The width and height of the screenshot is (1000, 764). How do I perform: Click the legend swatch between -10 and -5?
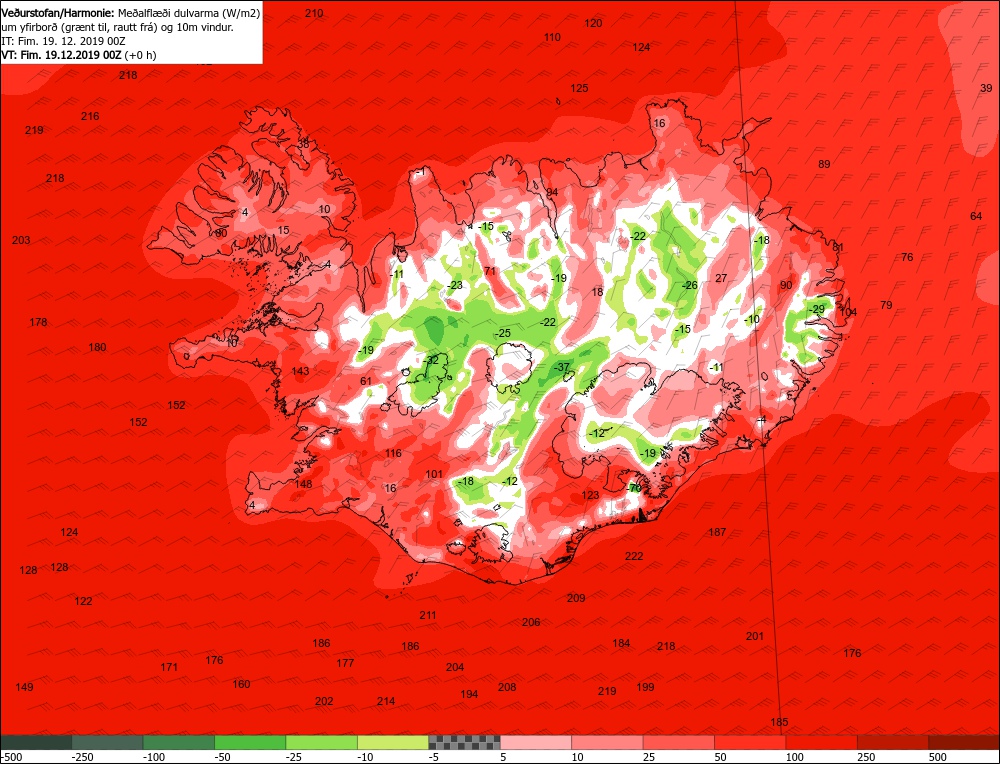[x=393, y=742]
